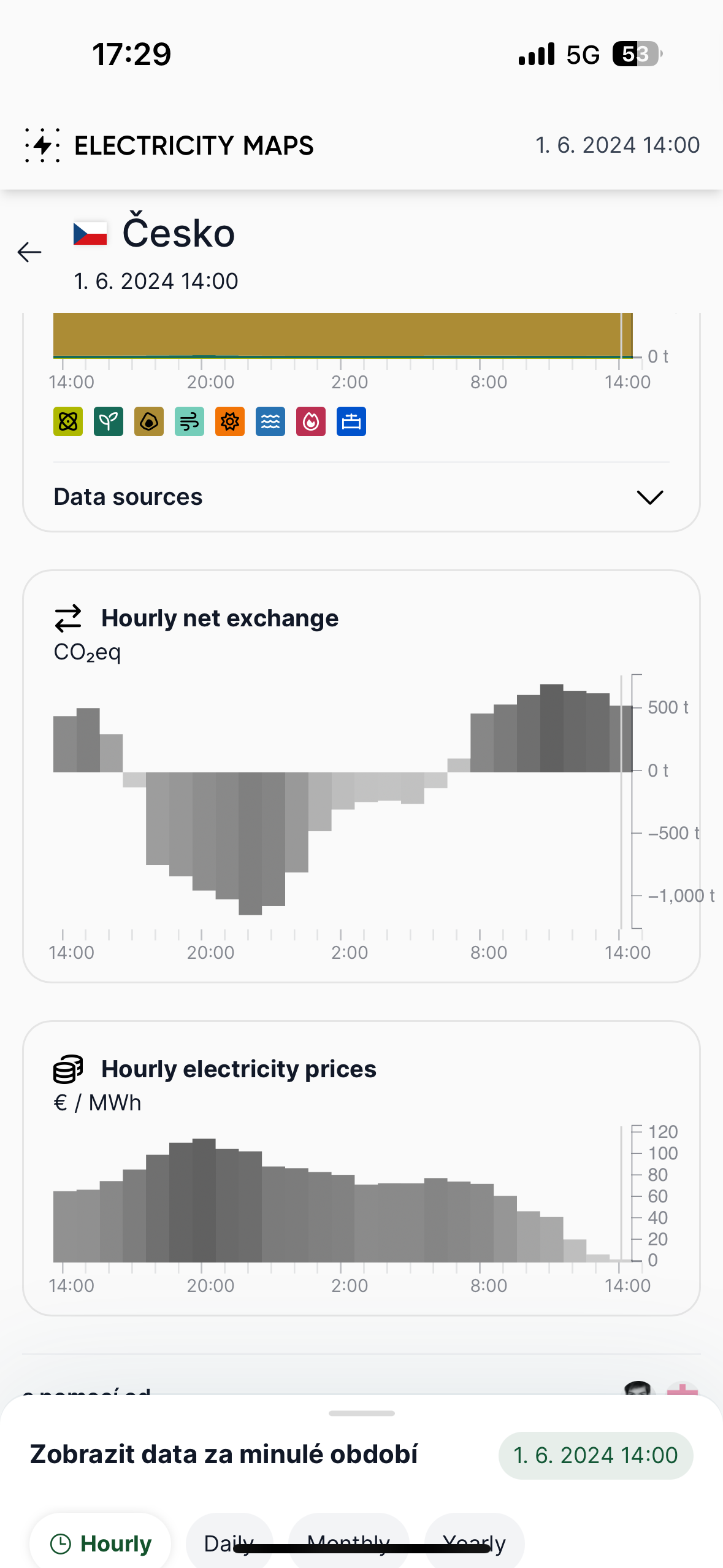This screenshot has height=1568, width=723.
Task: Tap the hydro storage battery icon
Action: 351,421
